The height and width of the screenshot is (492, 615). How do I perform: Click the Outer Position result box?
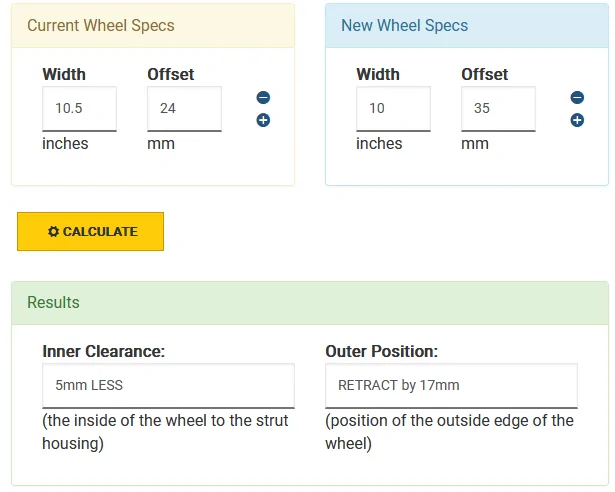pyautogui.click(x=451, y=386)
